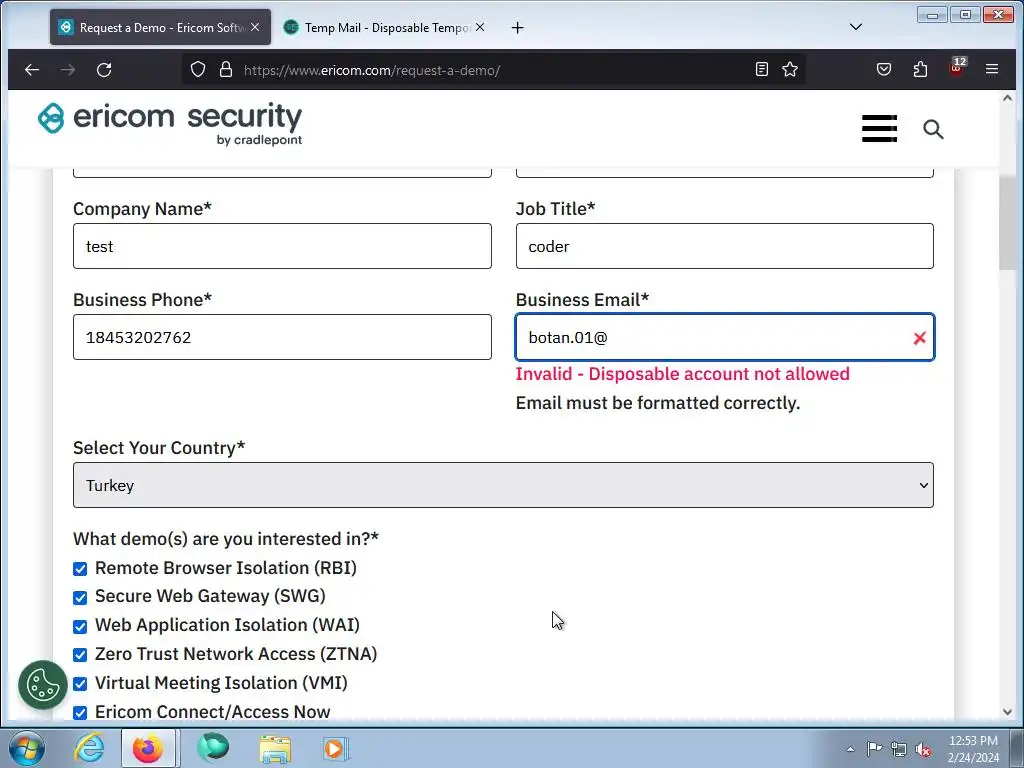Open the Windows Start menu
This screenshot has width=1024, height=768.
tap(27, 748)
